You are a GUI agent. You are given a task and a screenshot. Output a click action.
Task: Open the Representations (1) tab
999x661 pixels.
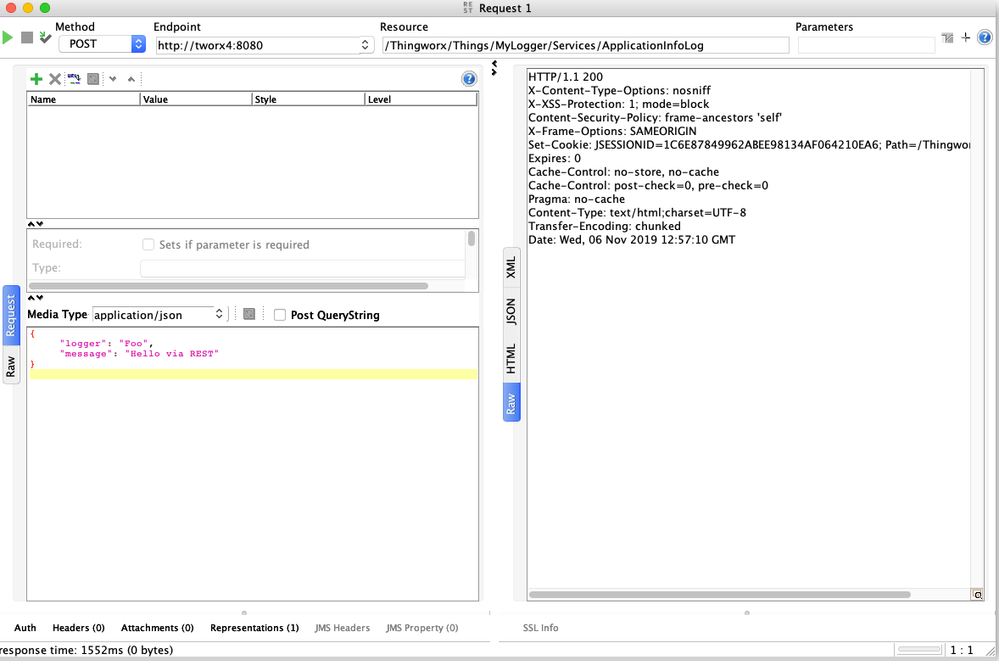254,628
